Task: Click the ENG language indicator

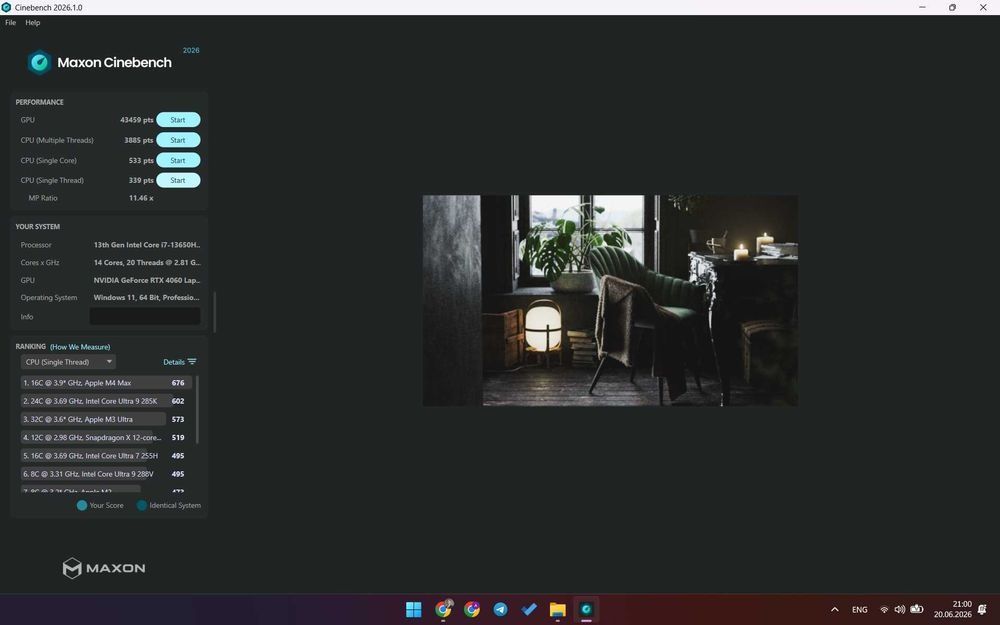Action: click(x=860, y=610)
